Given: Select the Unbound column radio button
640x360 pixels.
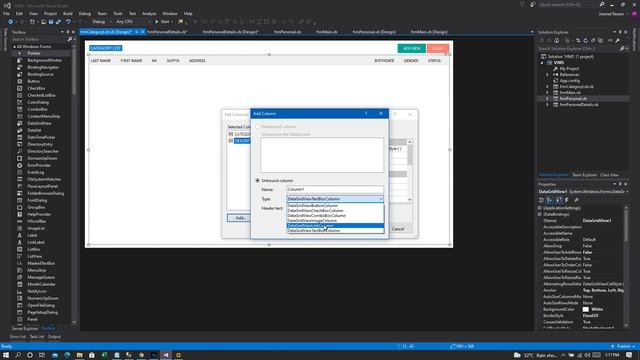Looking at the screenshot, I should click(258, 180).
